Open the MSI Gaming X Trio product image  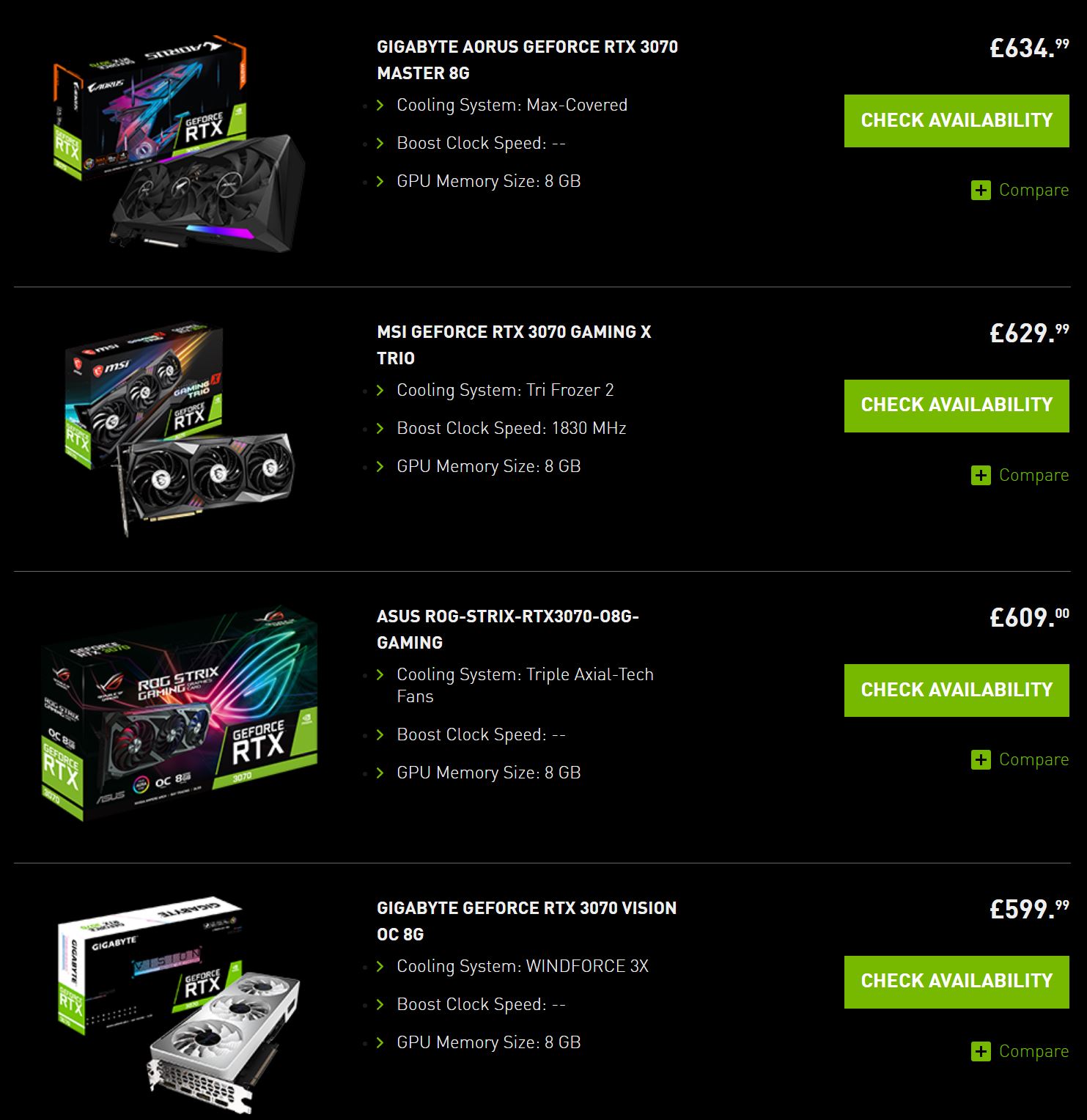[180, 429]
